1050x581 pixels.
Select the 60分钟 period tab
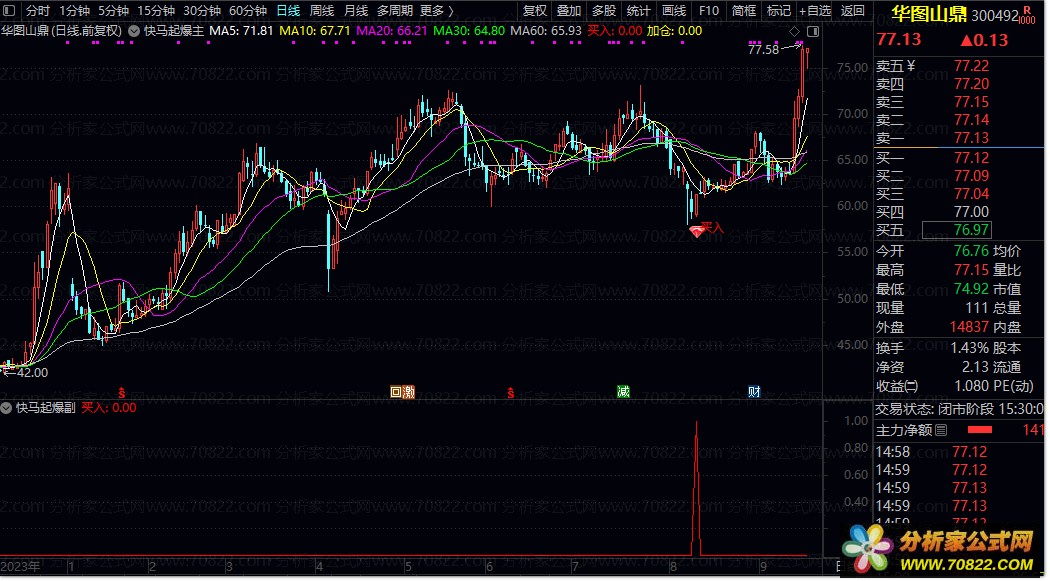coord(248,11)
